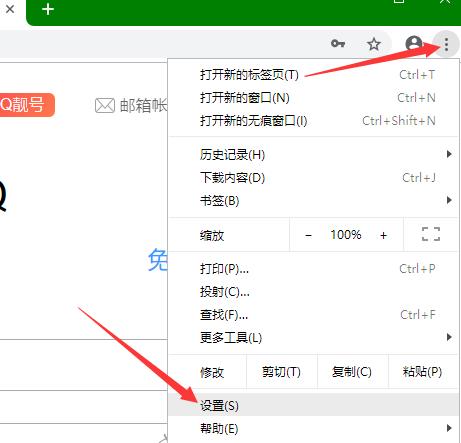Viewport: 461px width, 443px height.
Task: Choose 投射(C)... cast option
Action: click(x=313, y=292)
